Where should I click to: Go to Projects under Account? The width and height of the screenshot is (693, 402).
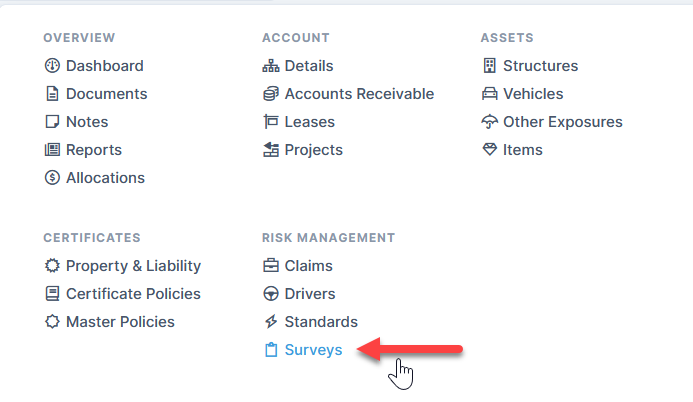tap(313, 150)
